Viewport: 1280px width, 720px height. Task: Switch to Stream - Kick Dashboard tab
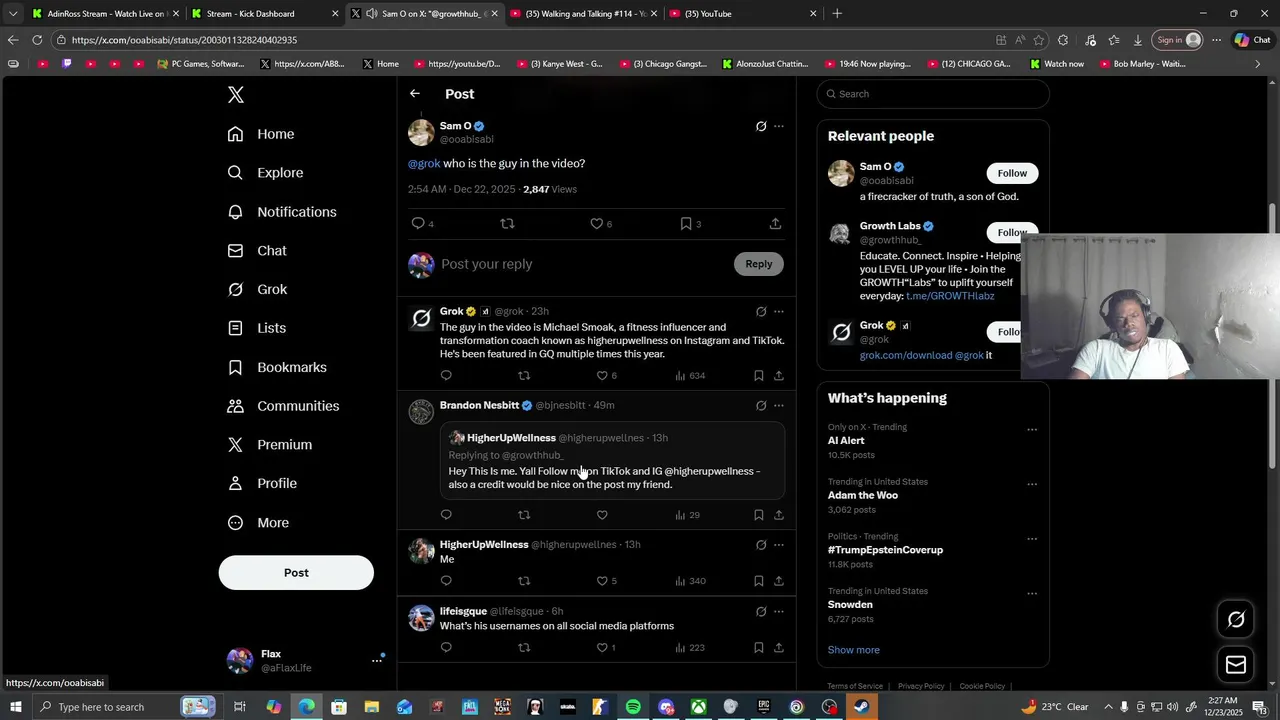tap(264, 14)
